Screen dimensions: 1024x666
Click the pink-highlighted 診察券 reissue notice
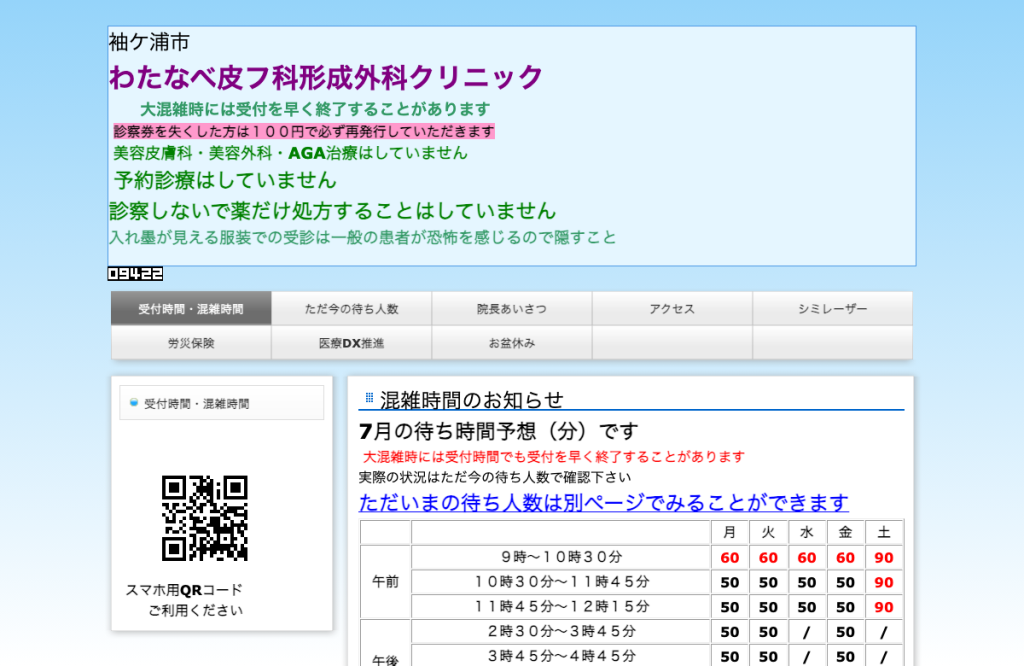click(304, 131)
